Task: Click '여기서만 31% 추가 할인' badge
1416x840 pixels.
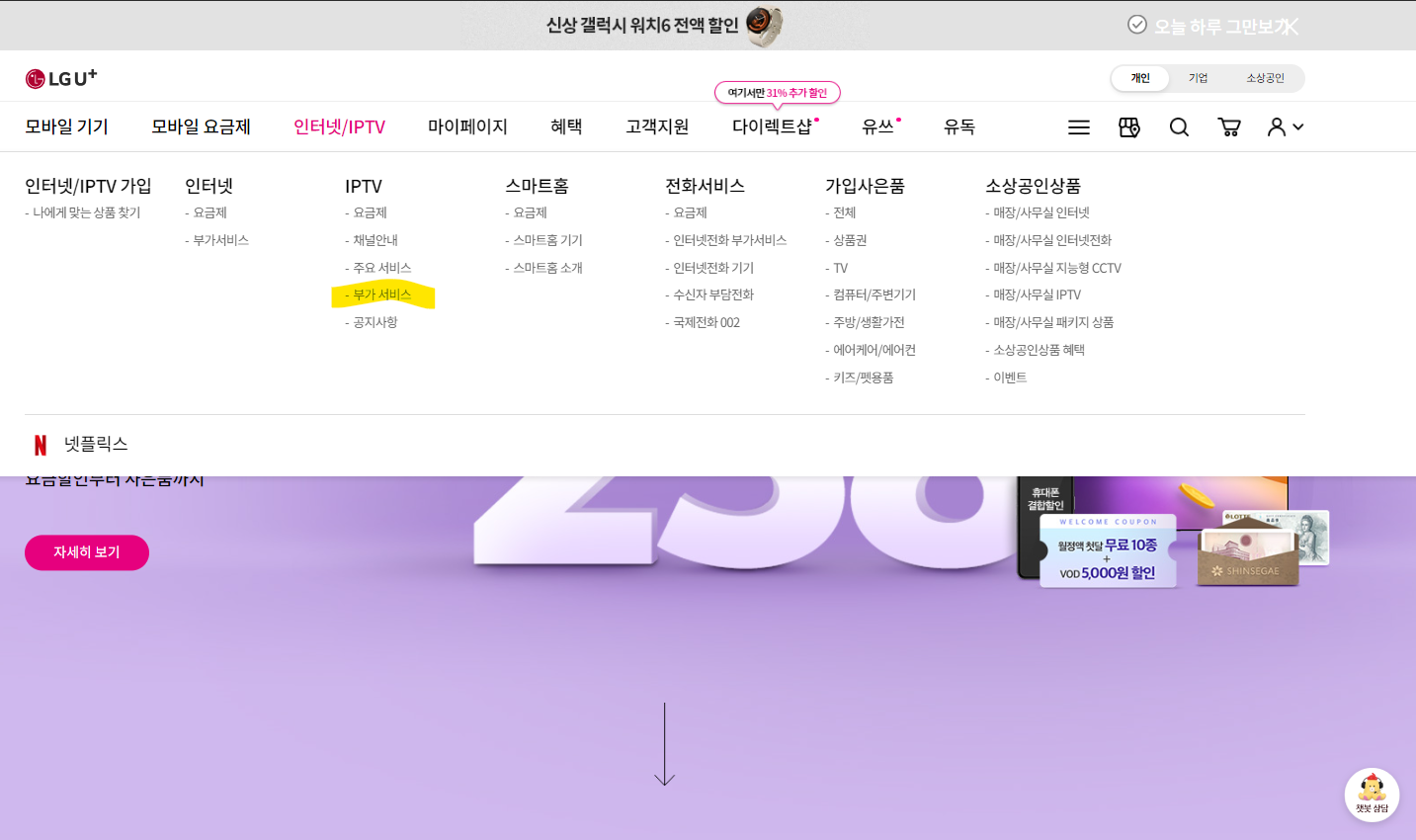Action: coord(777,93)
